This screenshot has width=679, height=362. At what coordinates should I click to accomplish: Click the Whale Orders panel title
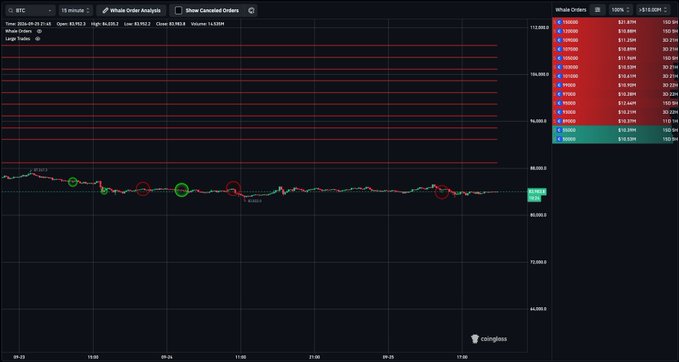(571, 10)
